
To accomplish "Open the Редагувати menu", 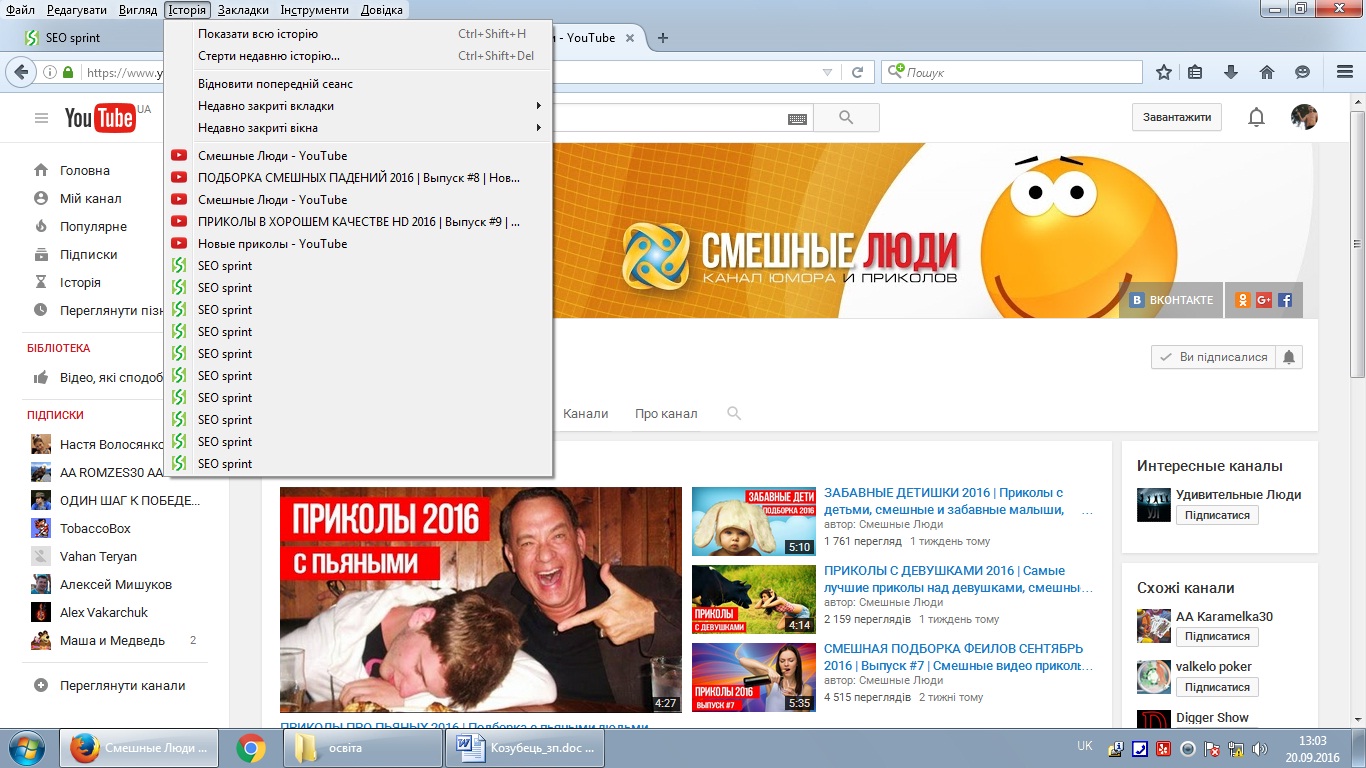I will click(x=77, y=10).
